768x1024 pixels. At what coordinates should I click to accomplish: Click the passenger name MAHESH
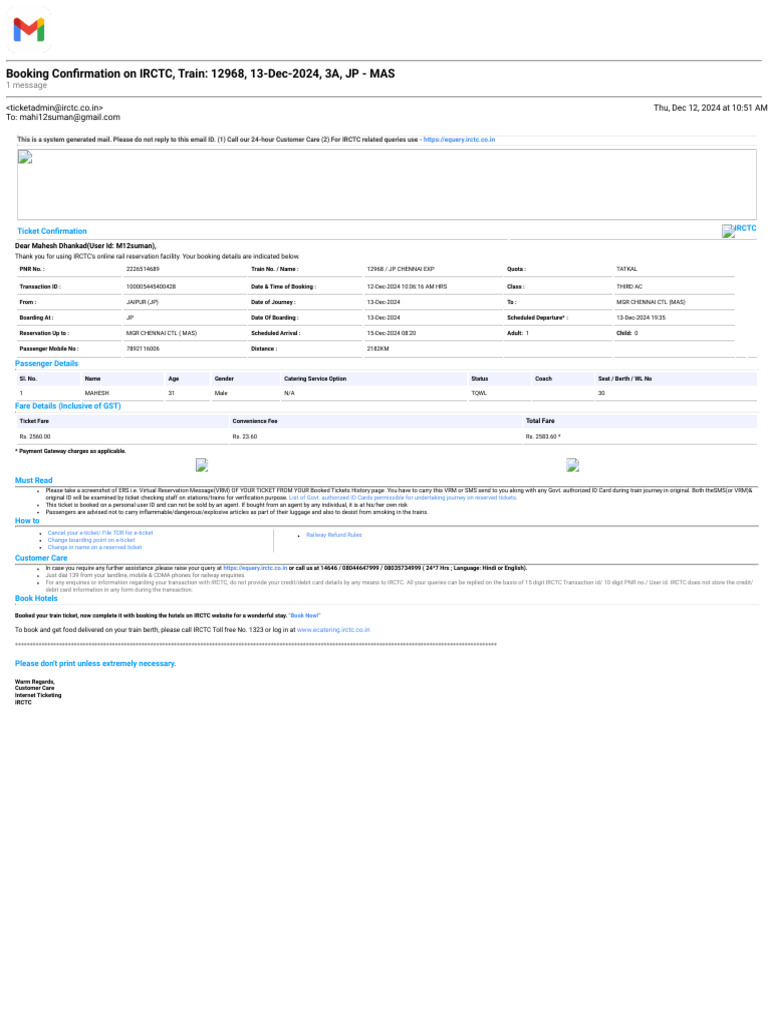click(97, 393)
